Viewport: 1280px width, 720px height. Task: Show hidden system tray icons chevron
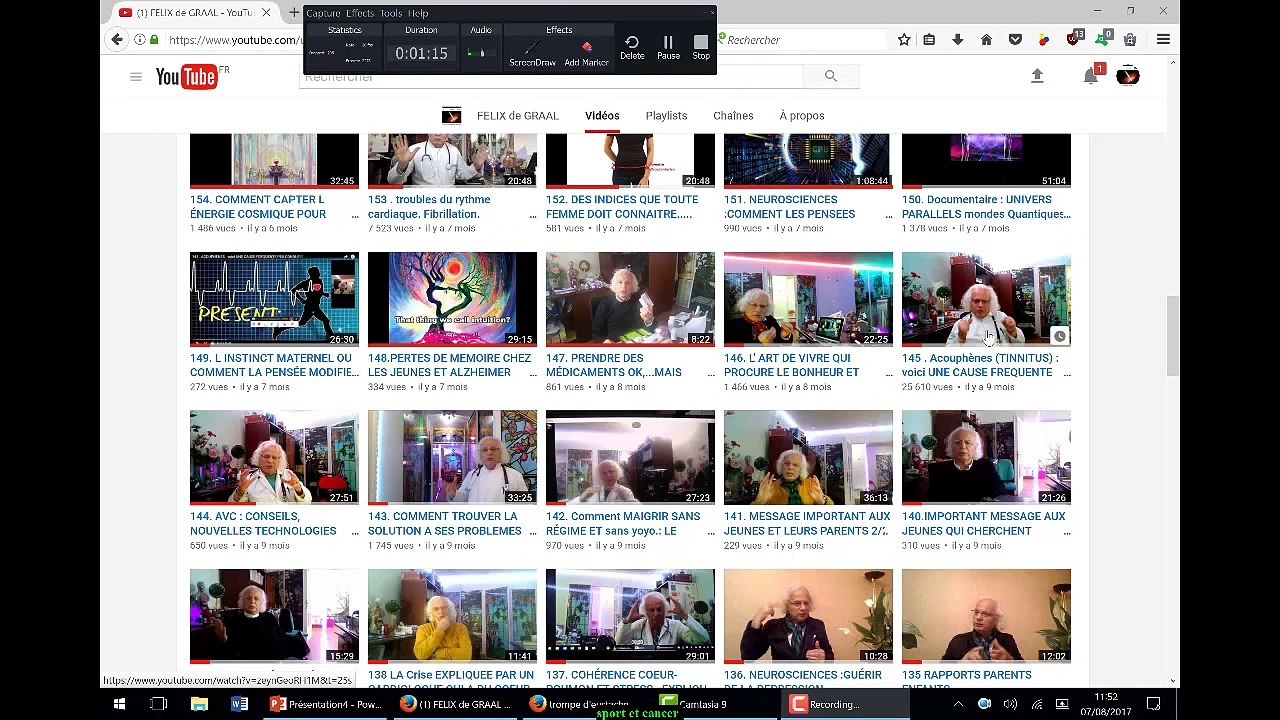pyautogui.click(x=958, y=704)
